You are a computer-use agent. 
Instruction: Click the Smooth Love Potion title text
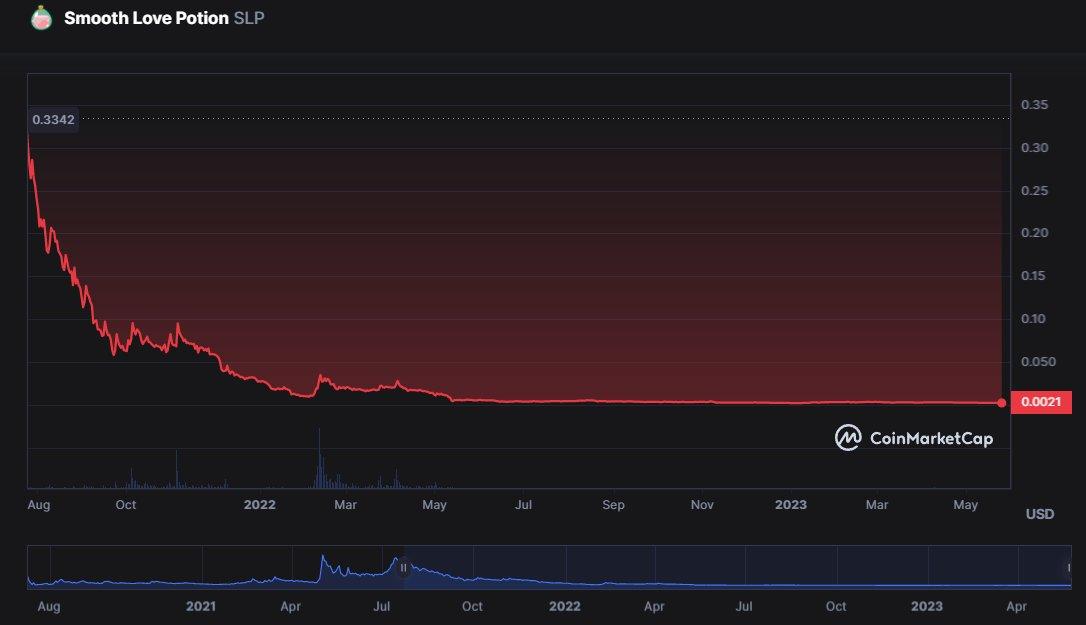click(x=146, y=18)
